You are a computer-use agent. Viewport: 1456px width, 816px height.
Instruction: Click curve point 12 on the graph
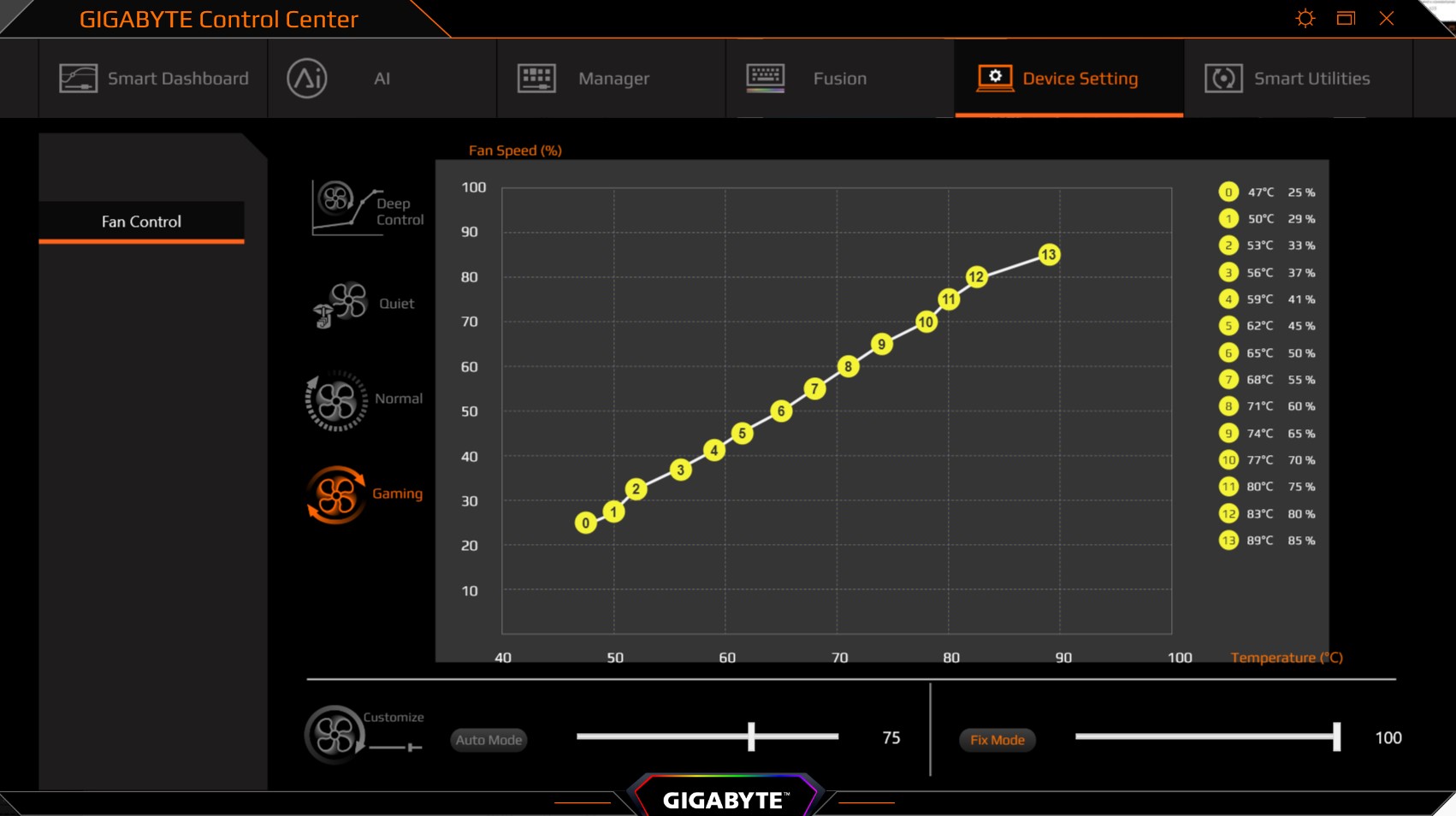[976, 277]
